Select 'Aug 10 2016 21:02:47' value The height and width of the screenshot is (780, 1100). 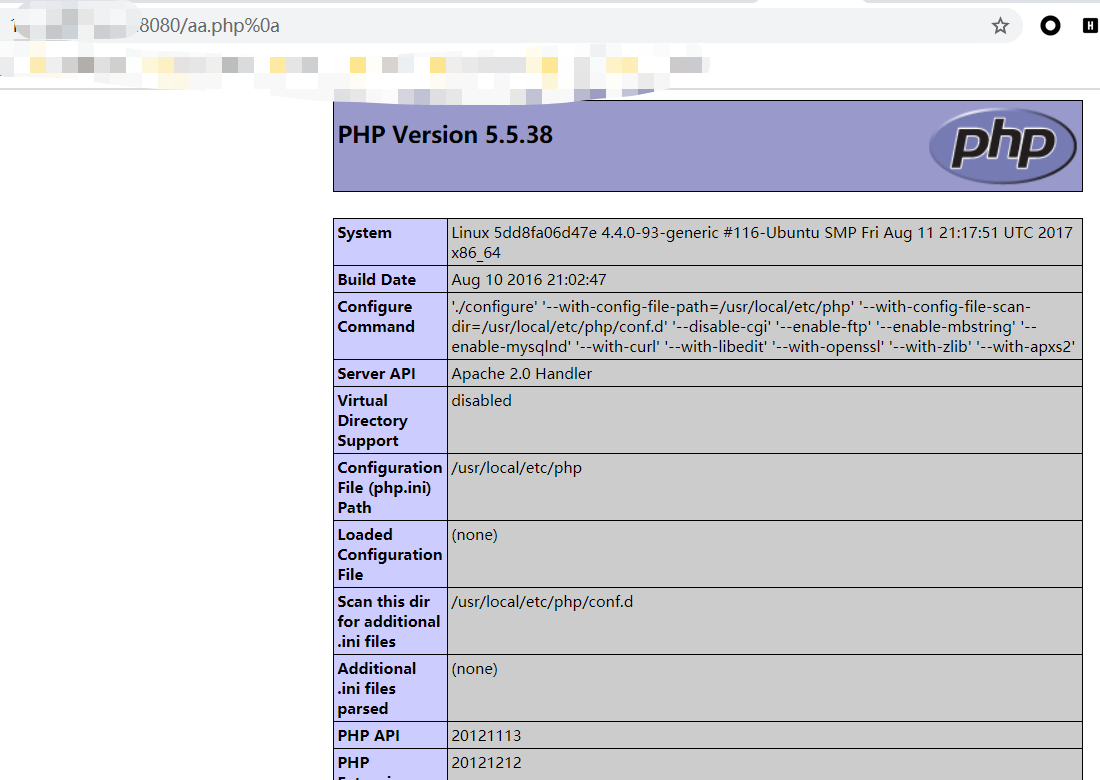point(529,280)
